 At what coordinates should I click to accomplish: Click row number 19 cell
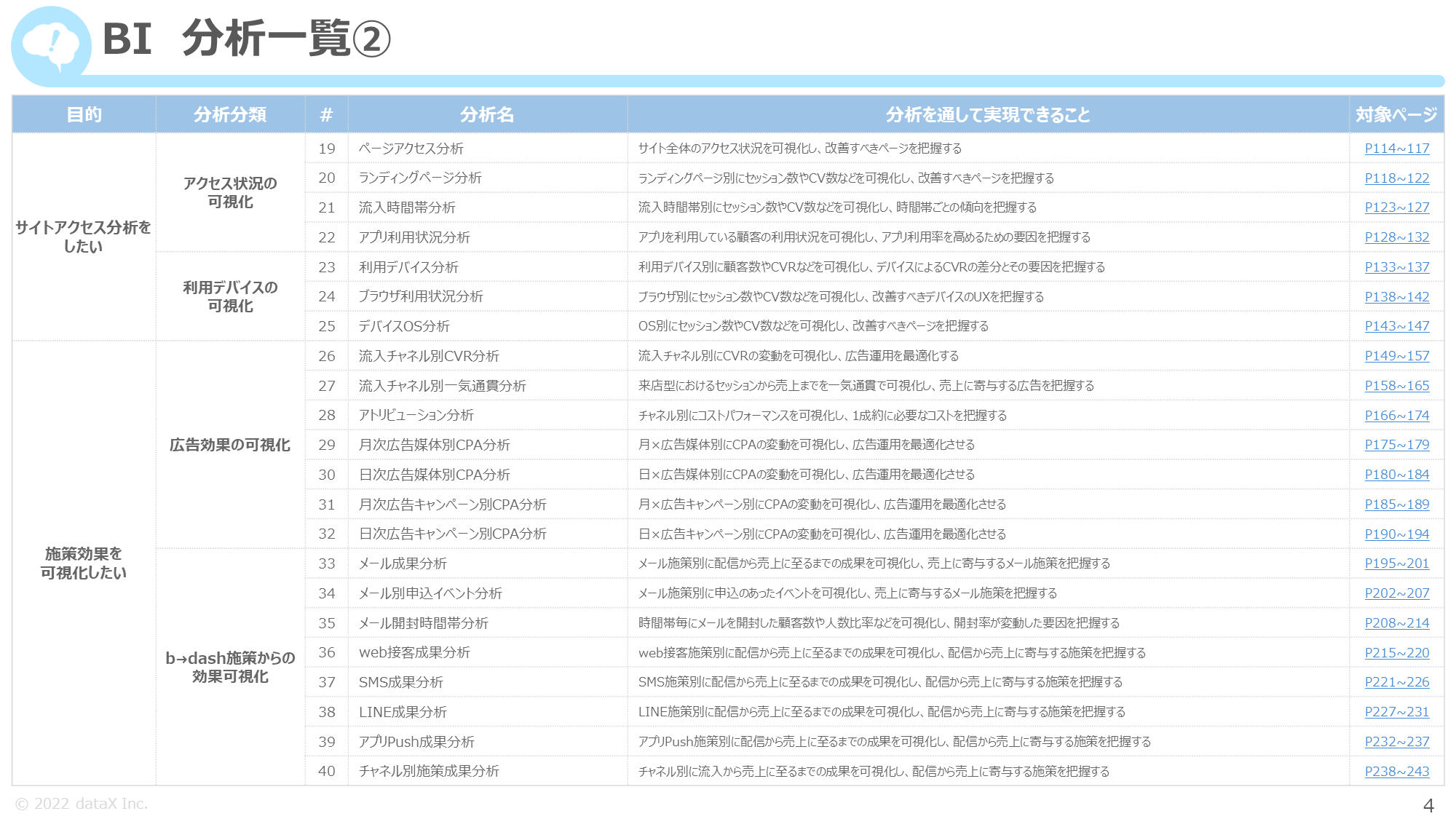coord(327,149)
